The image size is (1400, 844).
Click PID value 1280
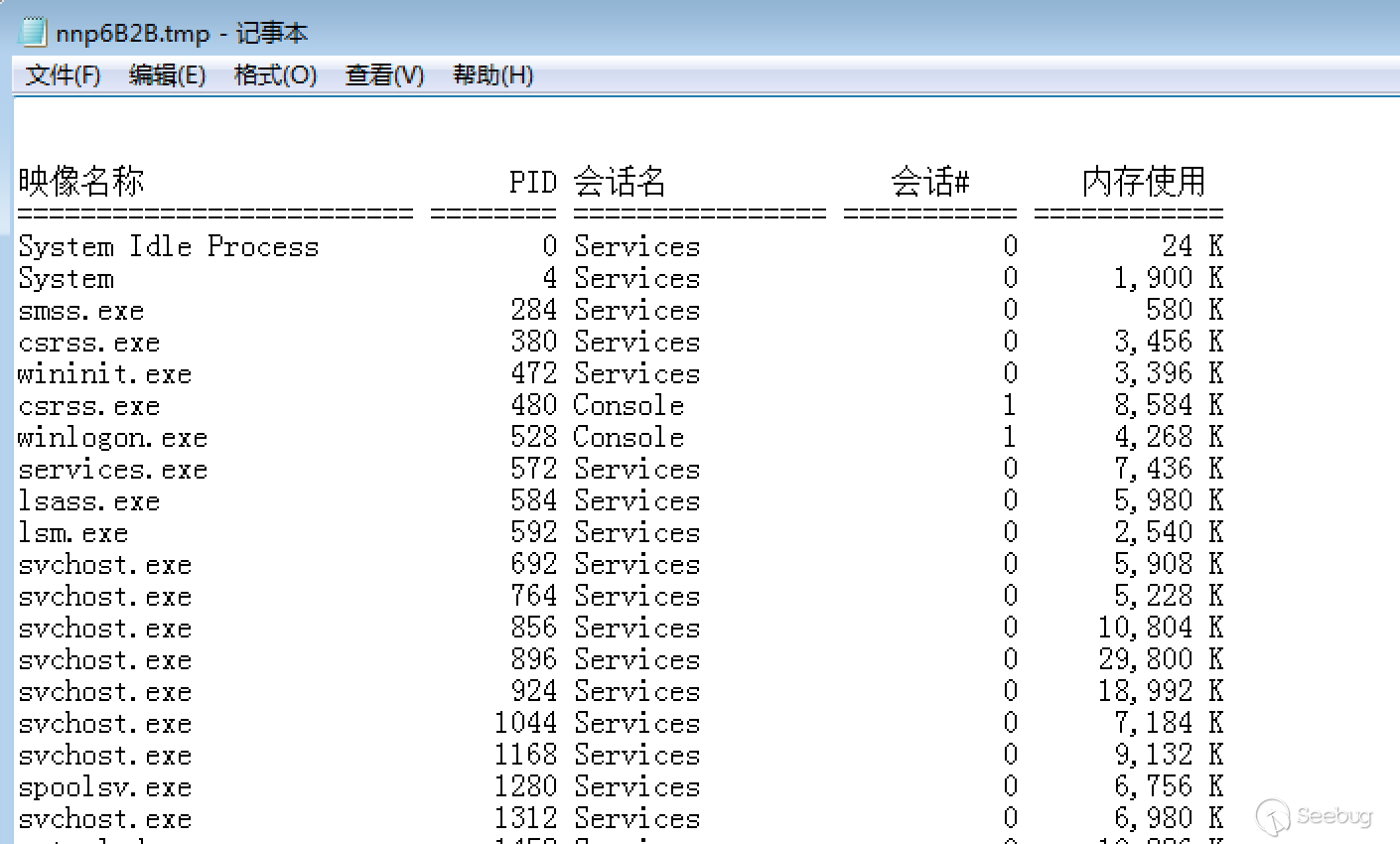tap(526, 786)
